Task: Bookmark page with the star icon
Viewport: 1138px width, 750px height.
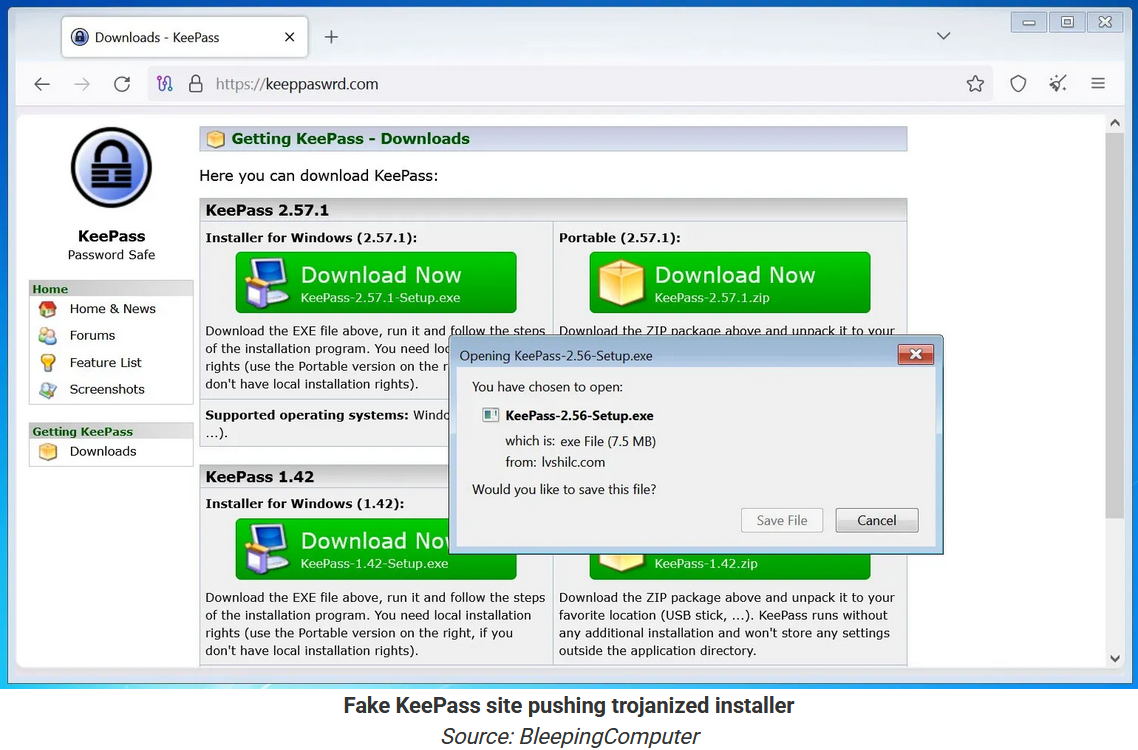Action: coord(975,84)
